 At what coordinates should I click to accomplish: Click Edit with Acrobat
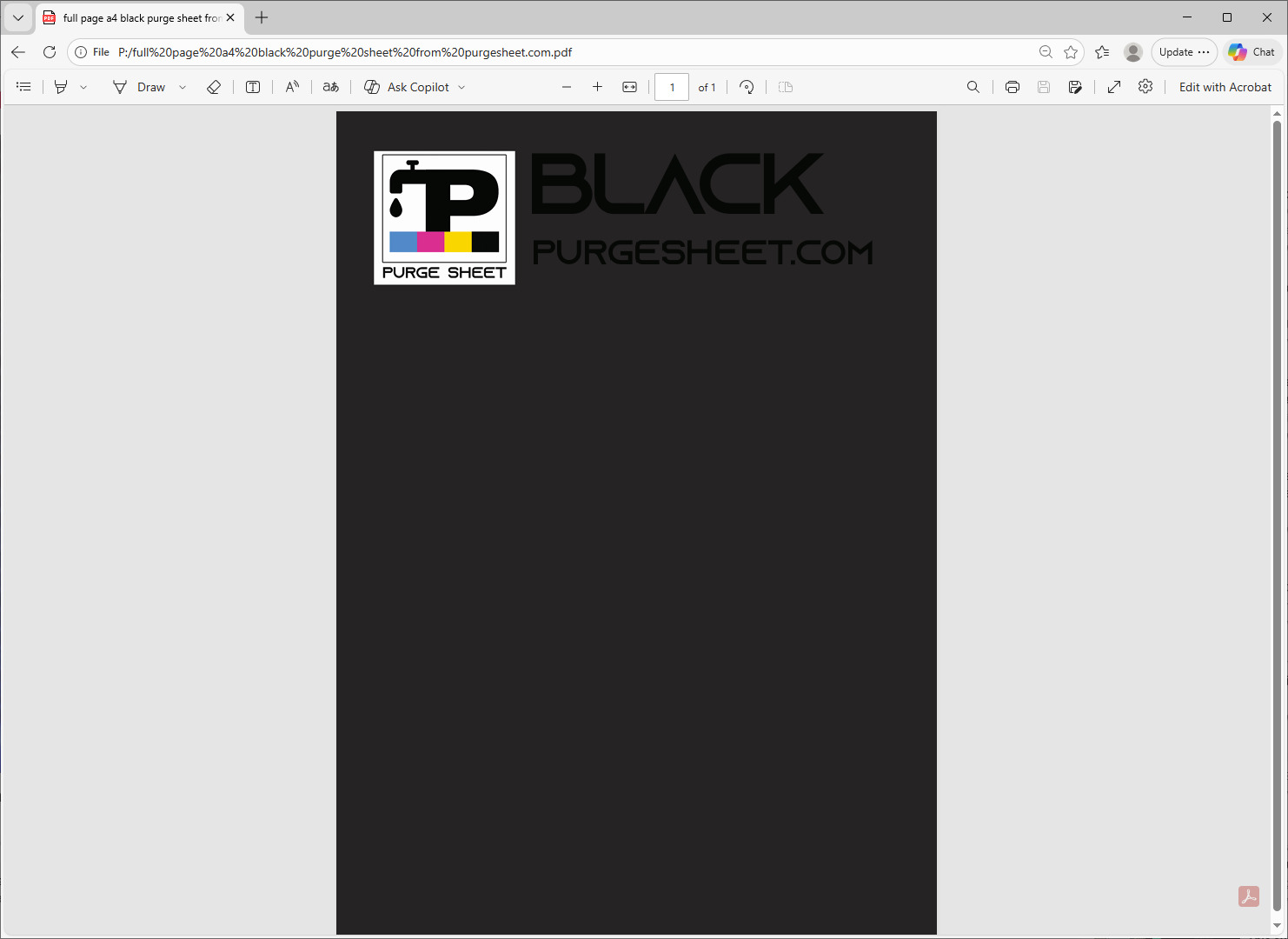[1225, 87]
